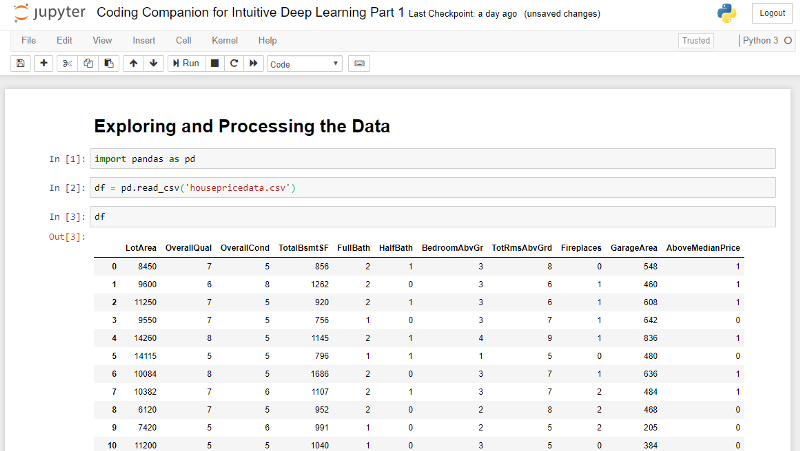This screenshot has height=451, width=800.
Task: Restart the kernel with circular arrow icon
Action: click(234, 63)
